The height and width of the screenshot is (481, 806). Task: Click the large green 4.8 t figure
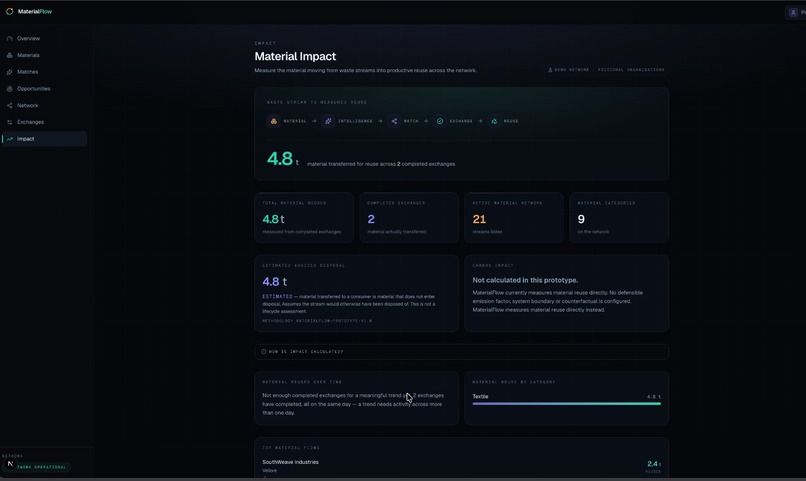(283, 159)
